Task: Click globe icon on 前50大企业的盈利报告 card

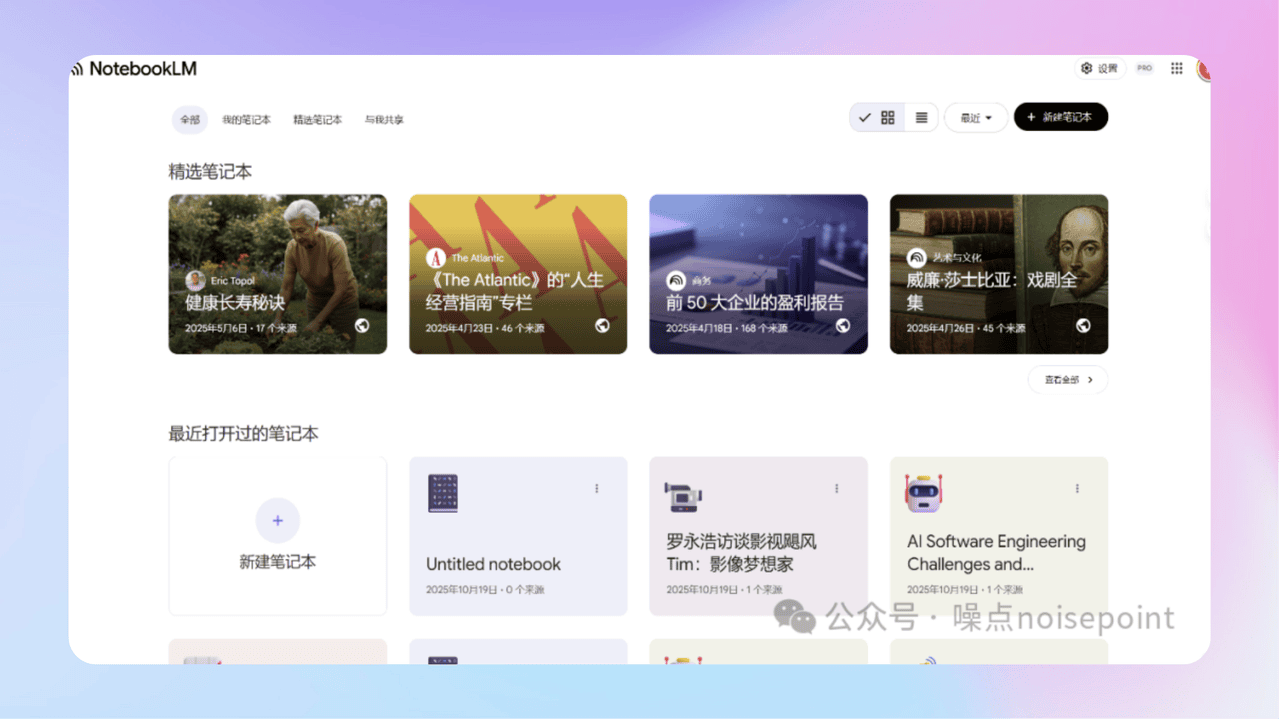Action: (843, 326)
